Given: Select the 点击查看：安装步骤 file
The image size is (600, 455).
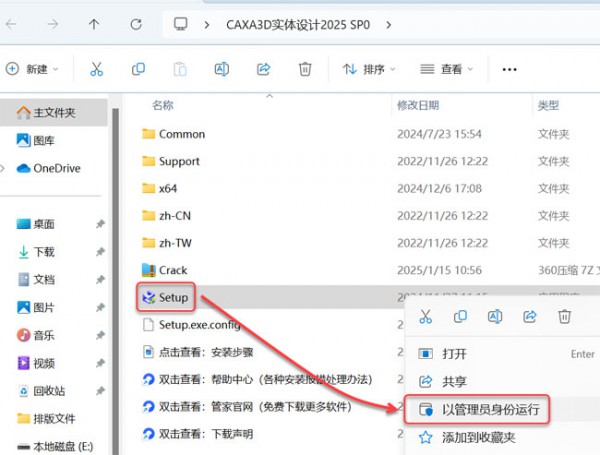Looking at the screenshot, I should click(x=197, y=352).
